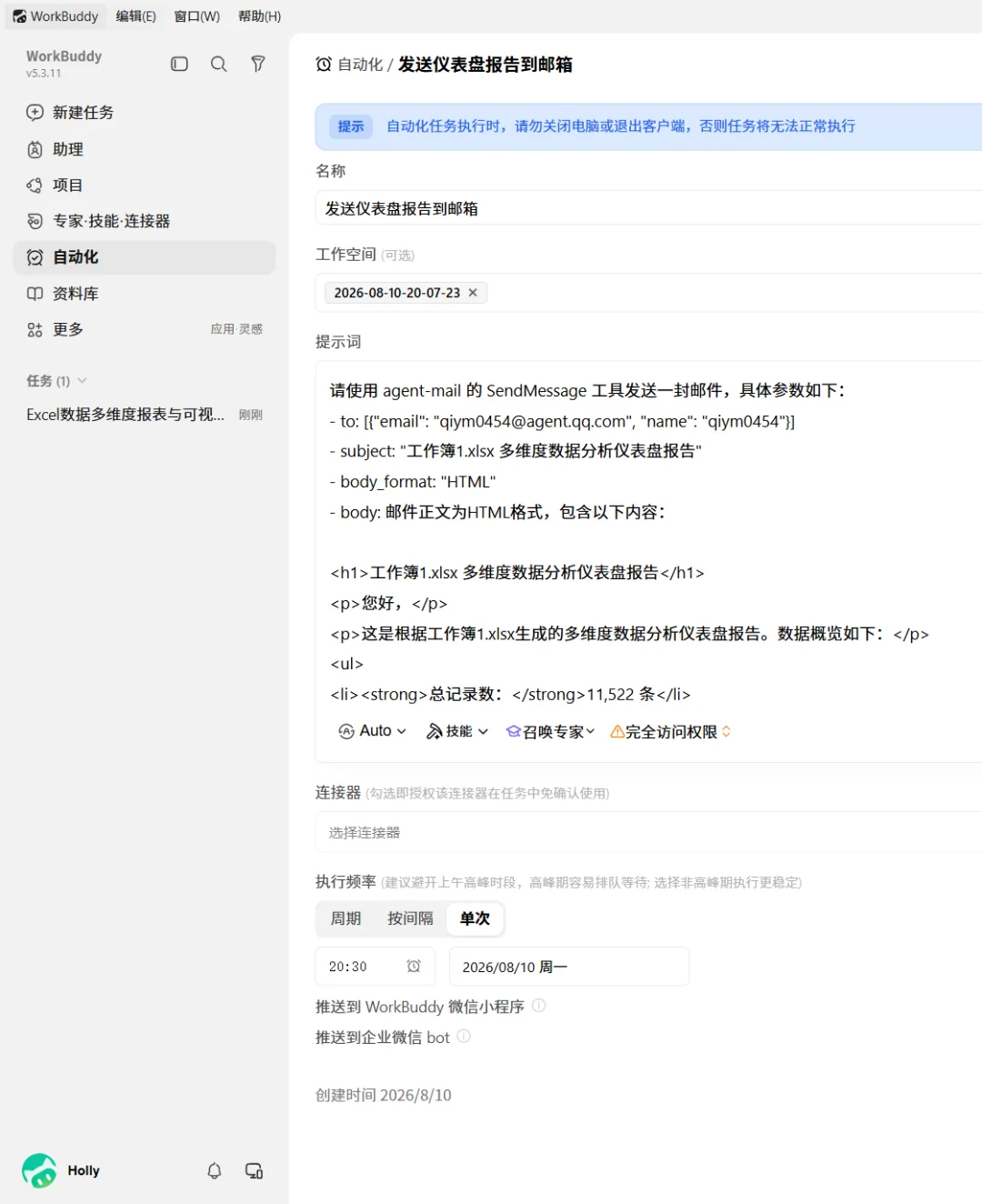Screen dimensions: 982x1204
Task: Open the search icon in sidebar header
Action: click(x=218, y=64)
